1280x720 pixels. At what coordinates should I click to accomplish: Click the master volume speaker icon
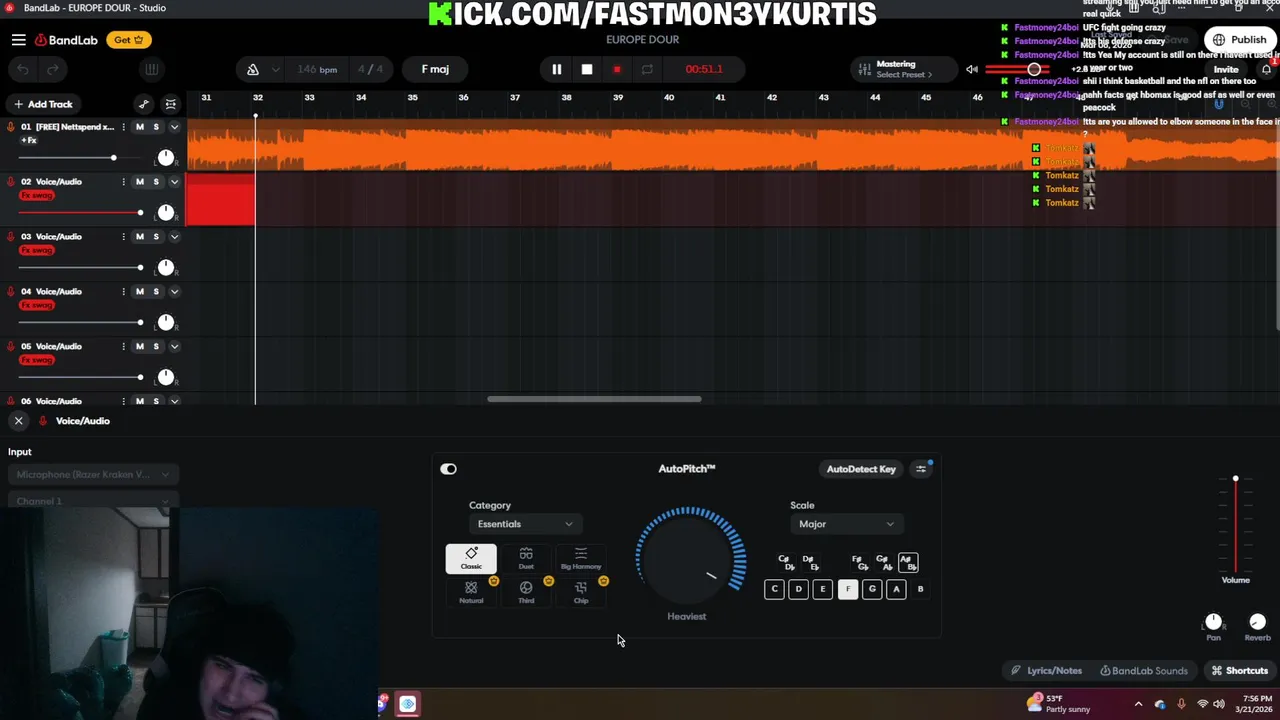coord(971,69)
